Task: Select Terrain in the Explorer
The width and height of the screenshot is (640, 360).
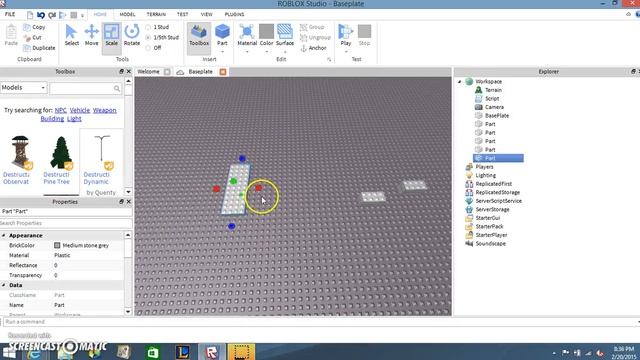Action: pyautogui.click(x=493, y=90)
